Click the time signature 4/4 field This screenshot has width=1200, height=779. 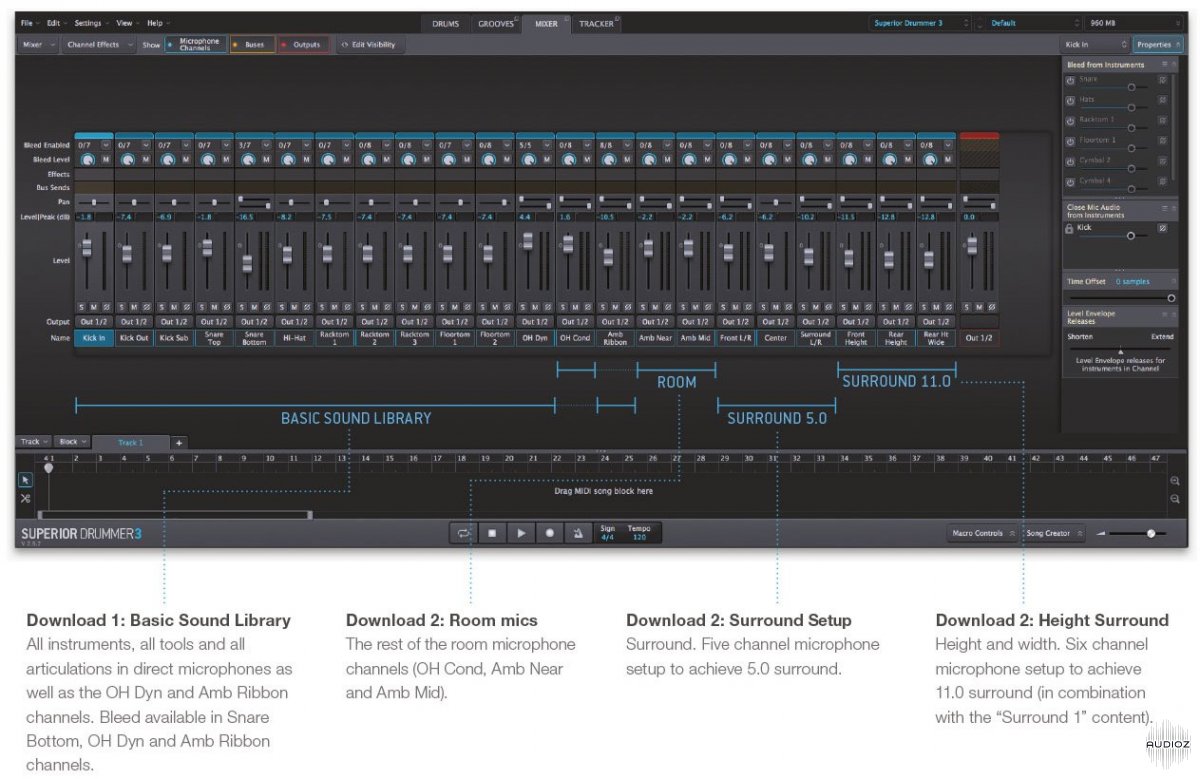[608, 533]
